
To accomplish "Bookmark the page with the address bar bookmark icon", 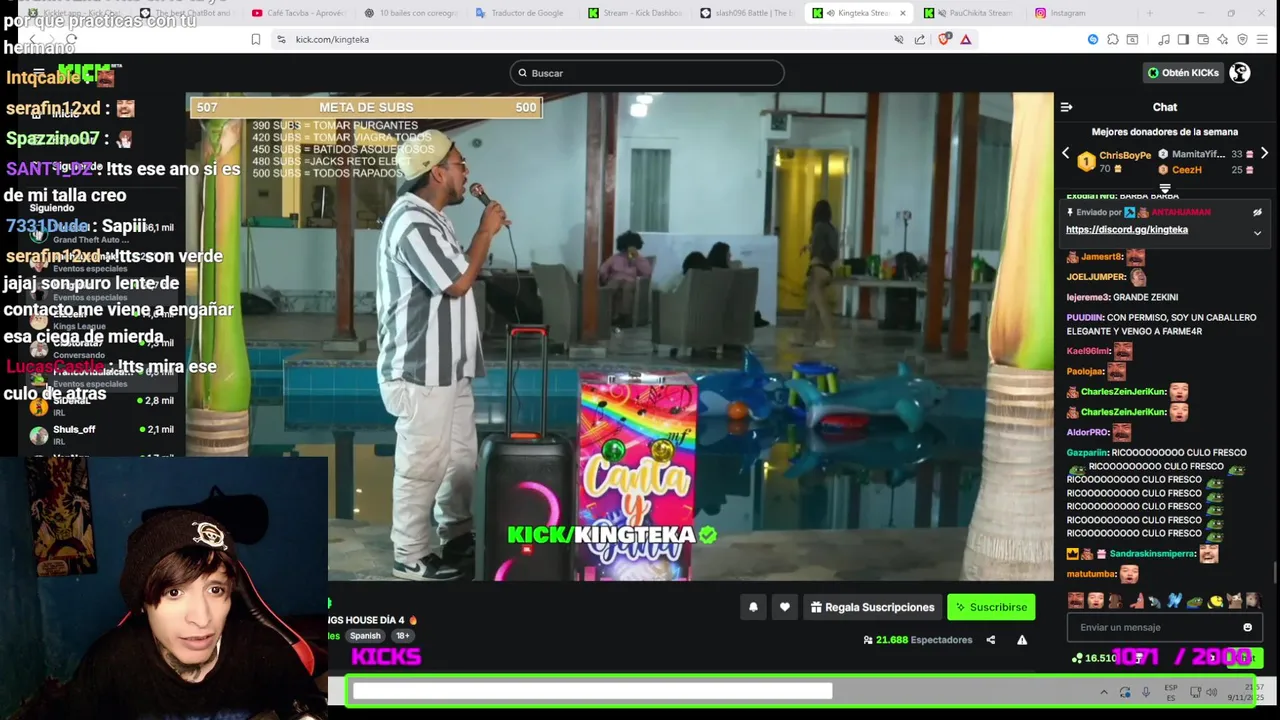I will (256, 39).
